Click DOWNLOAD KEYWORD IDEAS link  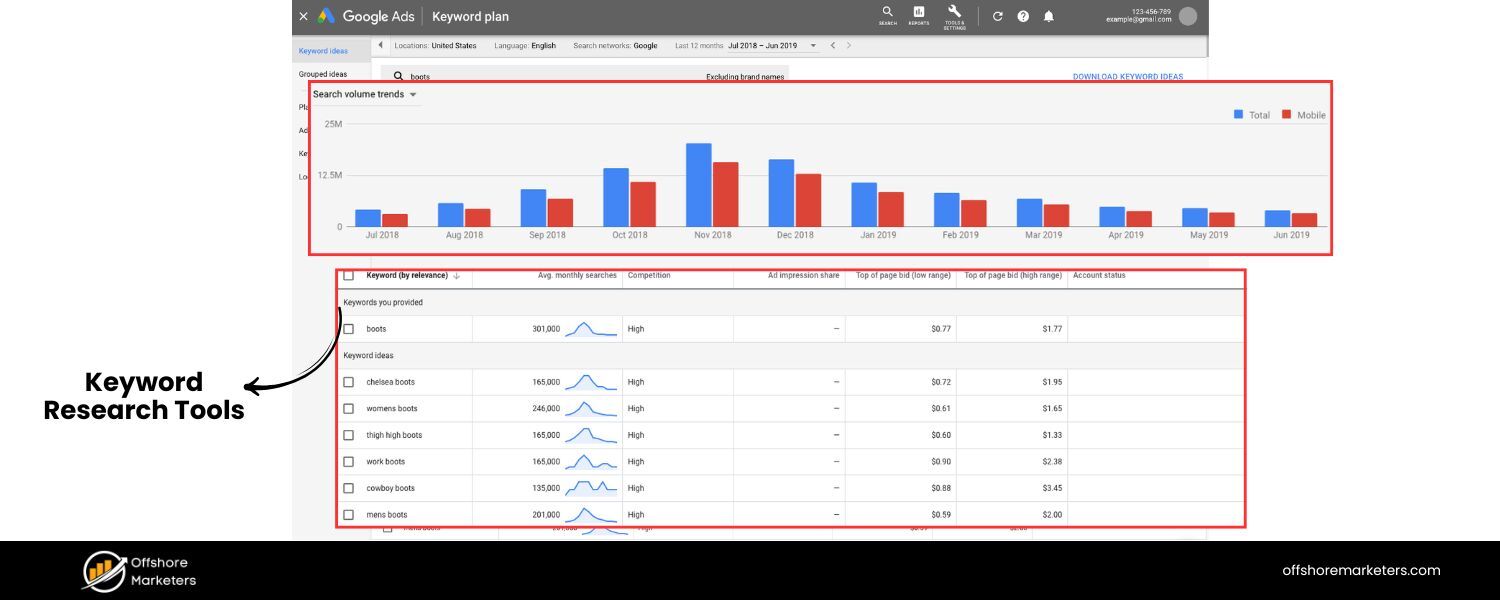[1128, 76]
